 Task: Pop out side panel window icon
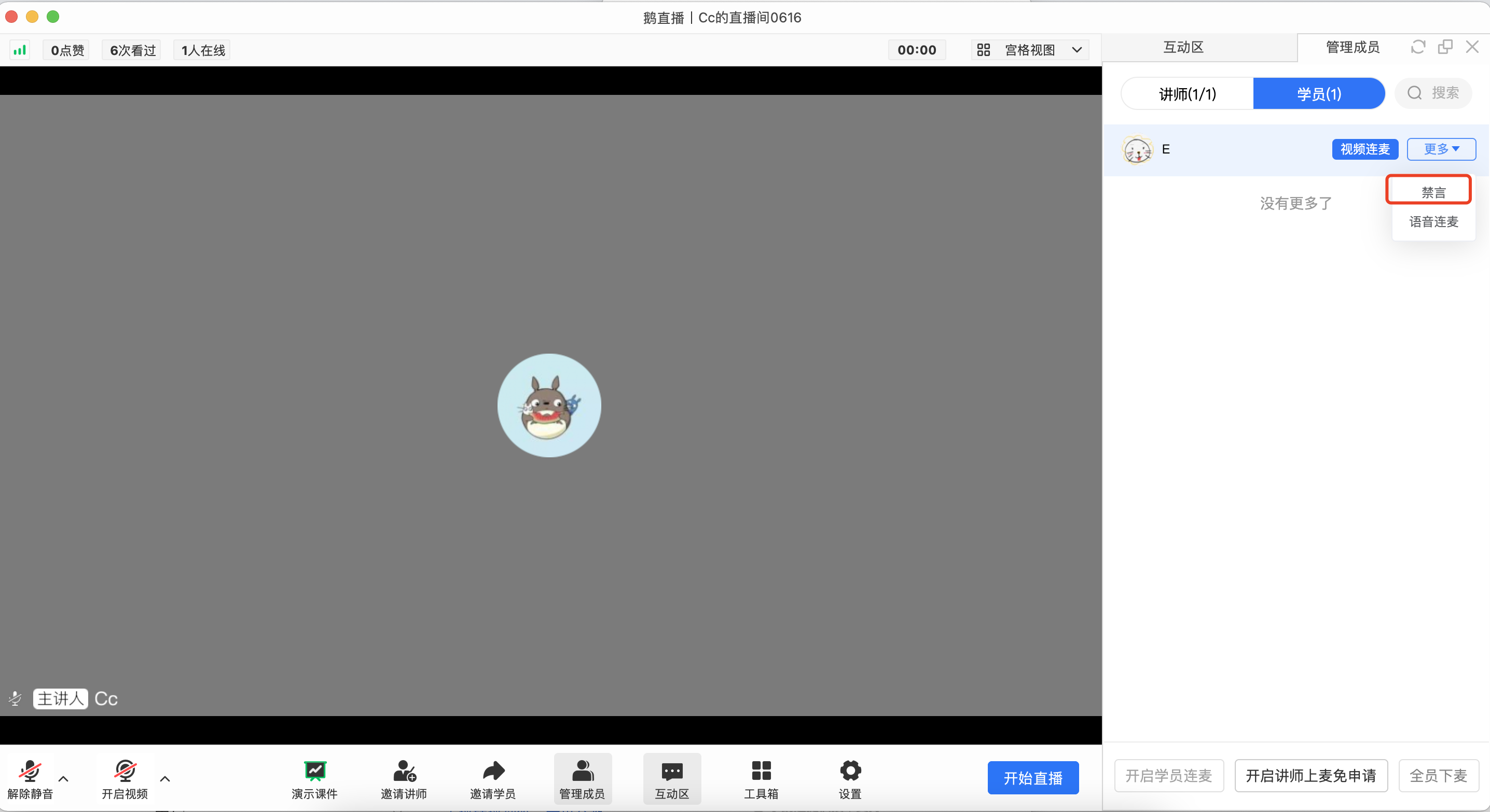[1445, 47]
